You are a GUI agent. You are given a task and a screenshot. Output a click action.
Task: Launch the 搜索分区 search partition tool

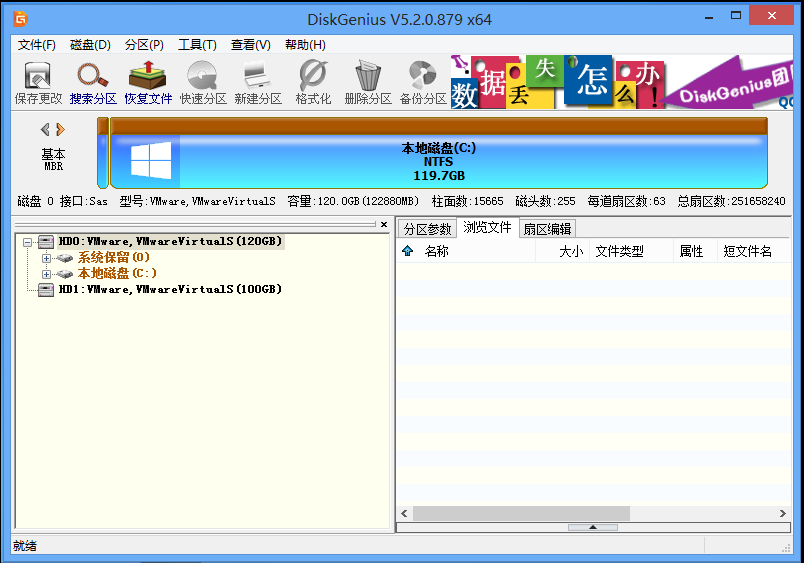pyautogui.click(x=93, y=83)
